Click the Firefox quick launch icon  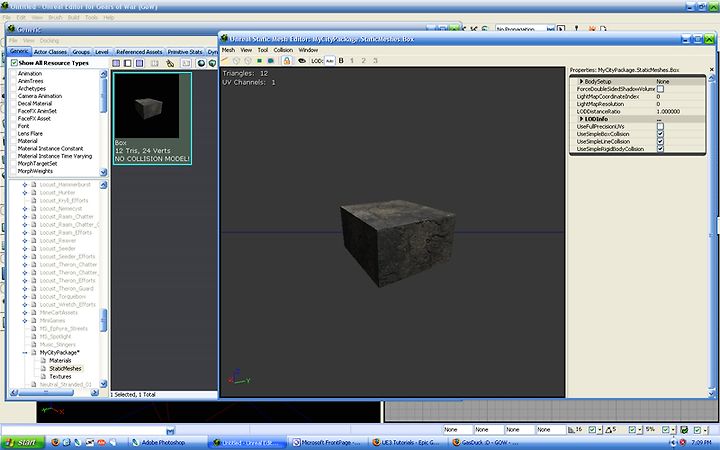pyautogui.click(x=55, y=443)
